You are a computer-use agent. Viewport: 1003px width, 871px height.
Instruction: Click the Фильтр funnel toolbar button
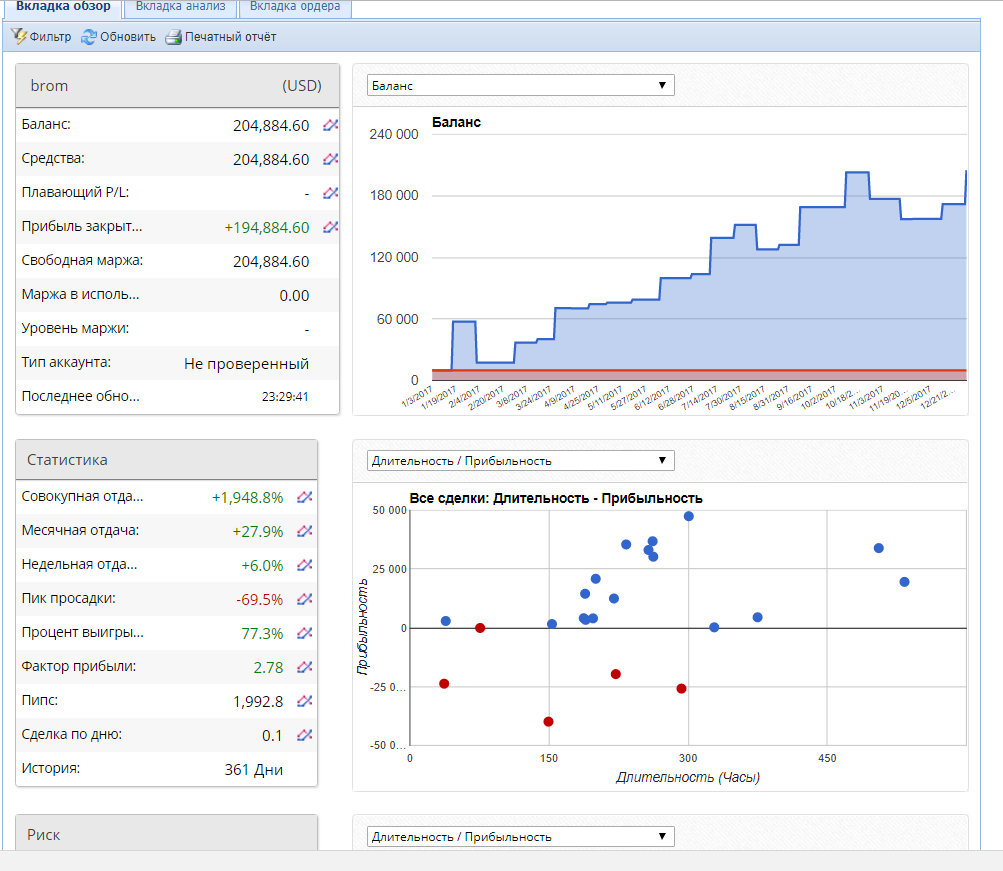[42, 36]
